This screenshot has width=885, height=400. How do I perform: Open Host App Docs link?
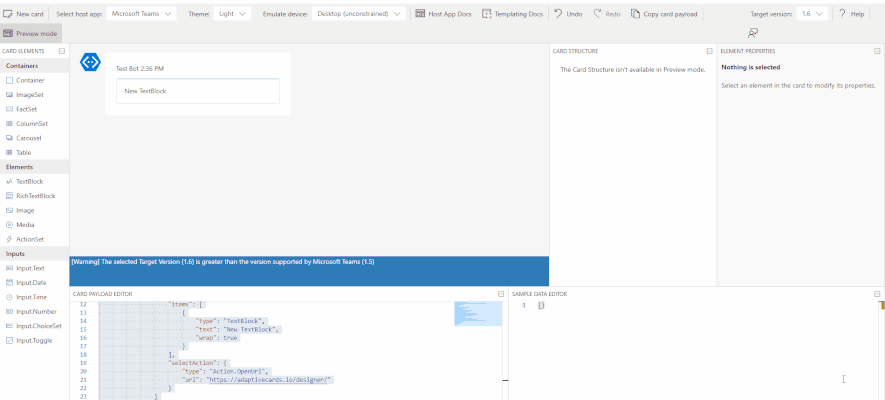click(443, 14)
